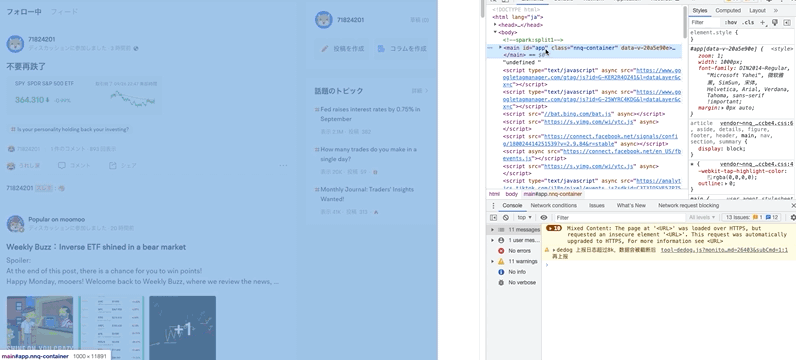Click the 1 user messages person icon
Screen dimensions: 796x360
[501, 240]
